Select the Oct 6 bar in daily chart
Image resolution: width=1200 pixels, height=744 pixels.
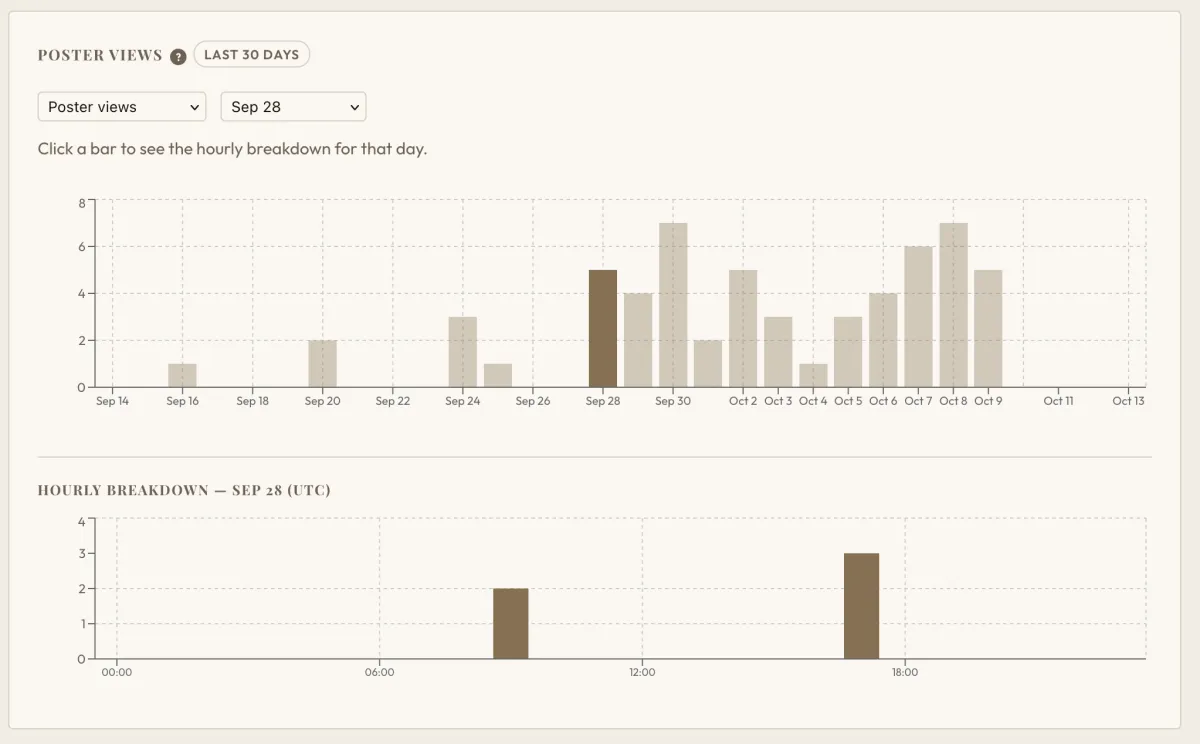pyautogui.click(x=883, y=340)
